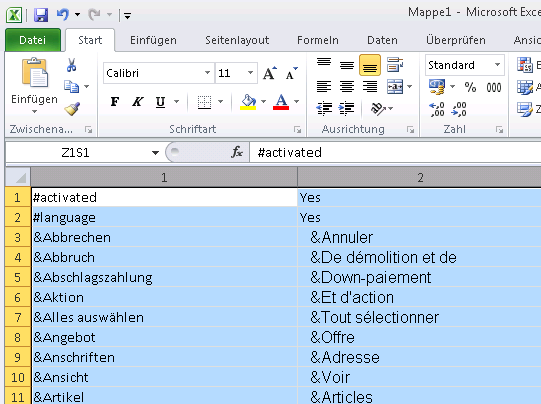Click the fx insert function button
Screen dimensions: 541x404
point(237,152)
